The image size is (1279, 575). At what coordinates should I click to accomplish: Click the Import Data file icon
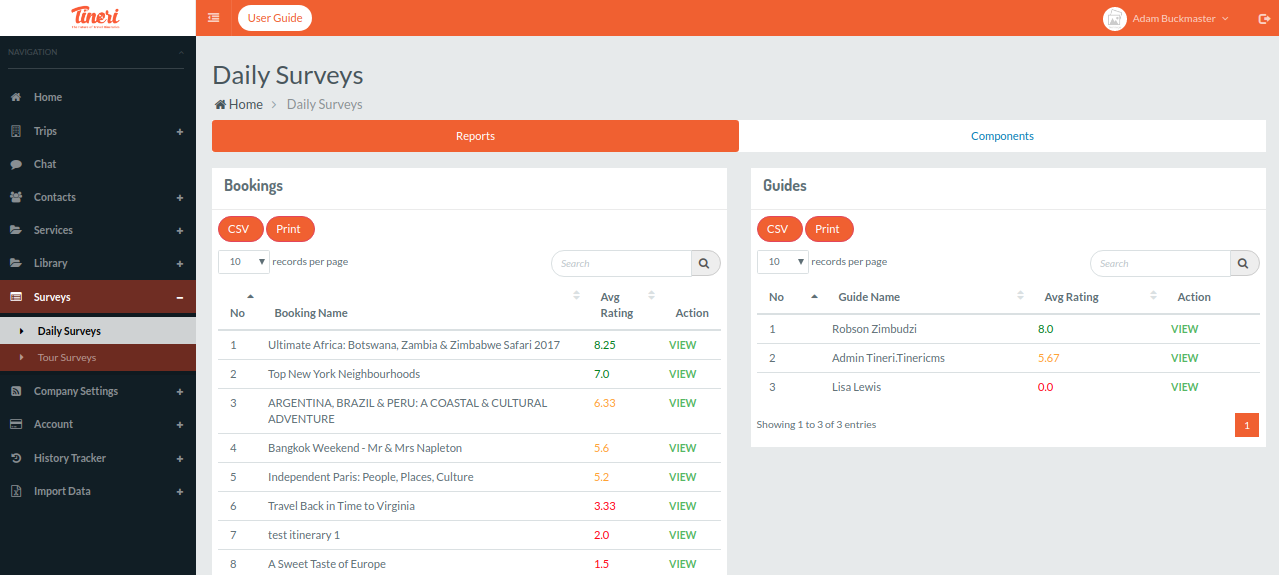click(x=16, y=491)
